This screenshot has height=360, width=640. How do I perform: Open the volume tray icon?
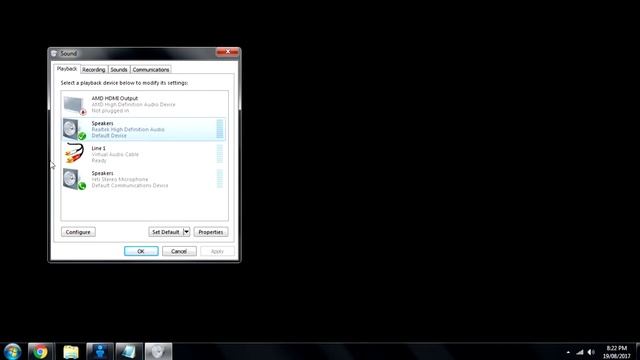click(591, 352)
